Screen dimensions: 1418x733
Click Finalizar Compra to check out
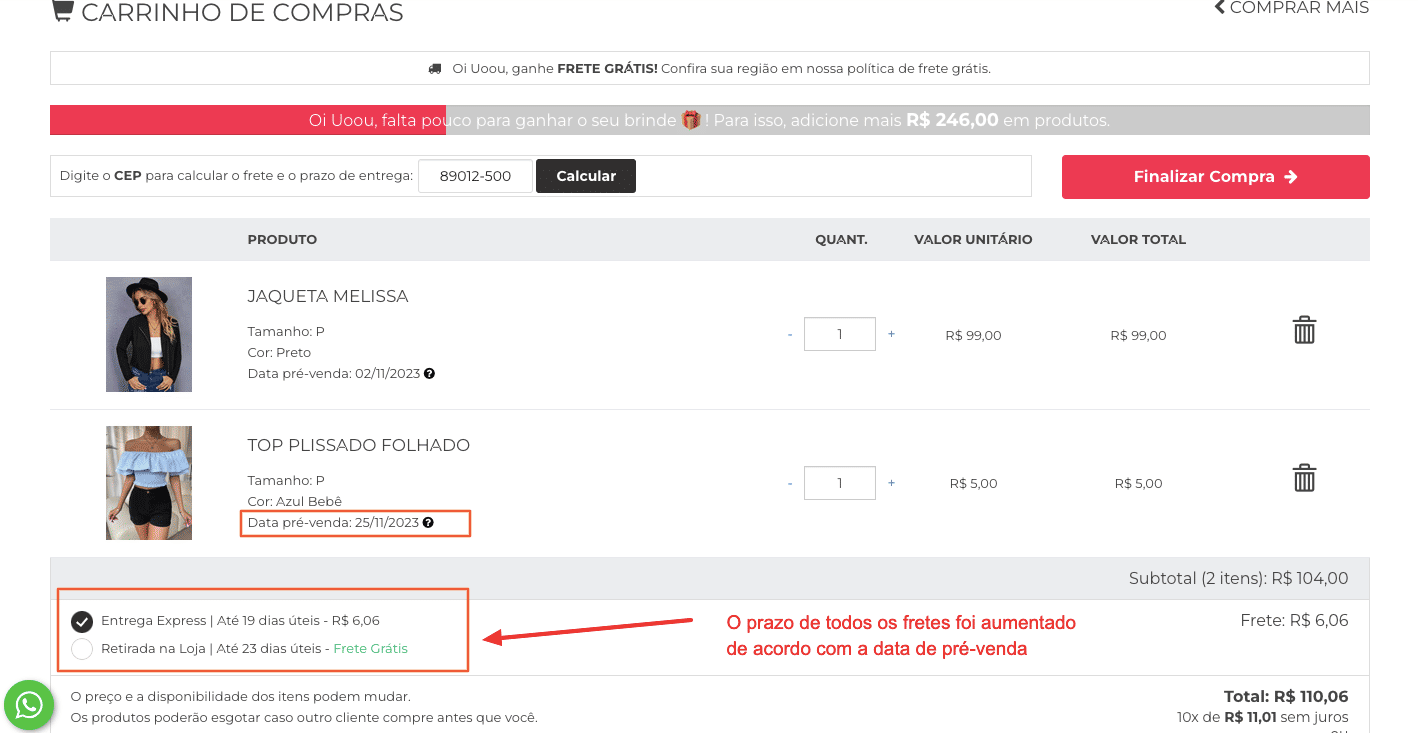(x=1216, y=177)
